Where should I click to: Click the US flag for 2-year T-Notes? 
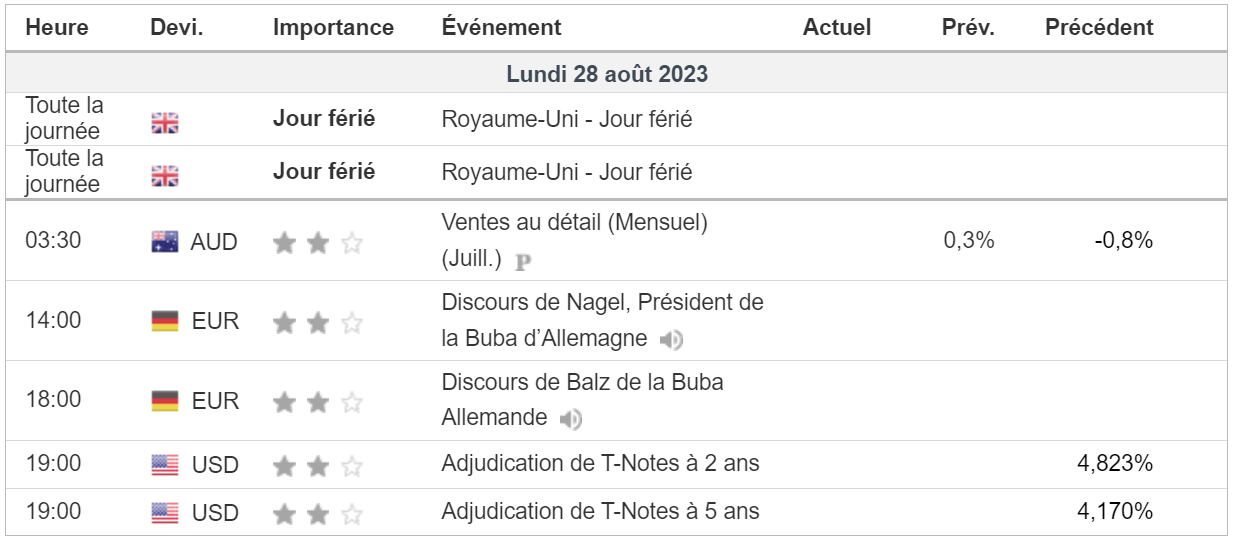tap(165, 464)
